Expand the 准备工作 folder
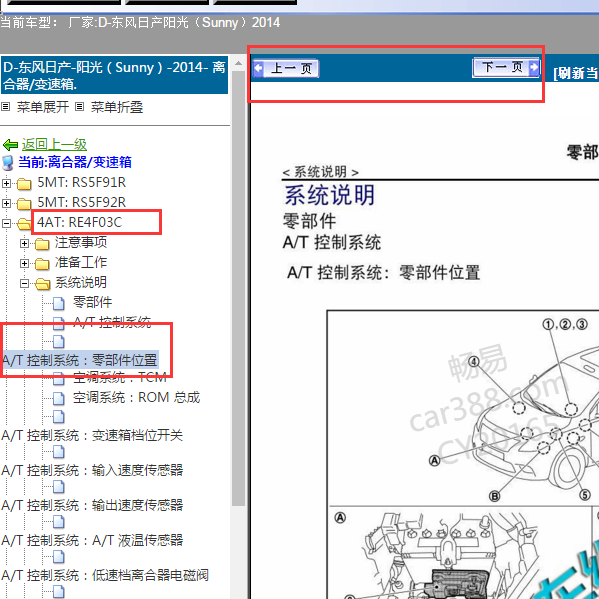This screenshot has height=599, width=599. (x=24, y=263)
